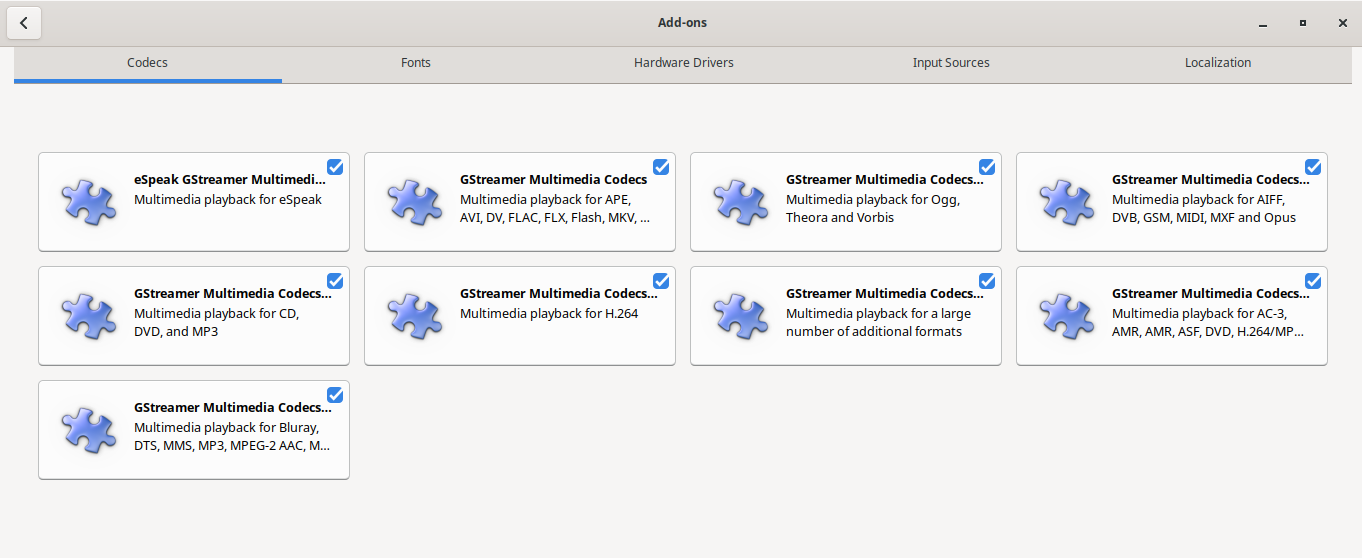Click card title above the AIFF, DVB description
The image size is (1362, 558).
coord(1210,180)
